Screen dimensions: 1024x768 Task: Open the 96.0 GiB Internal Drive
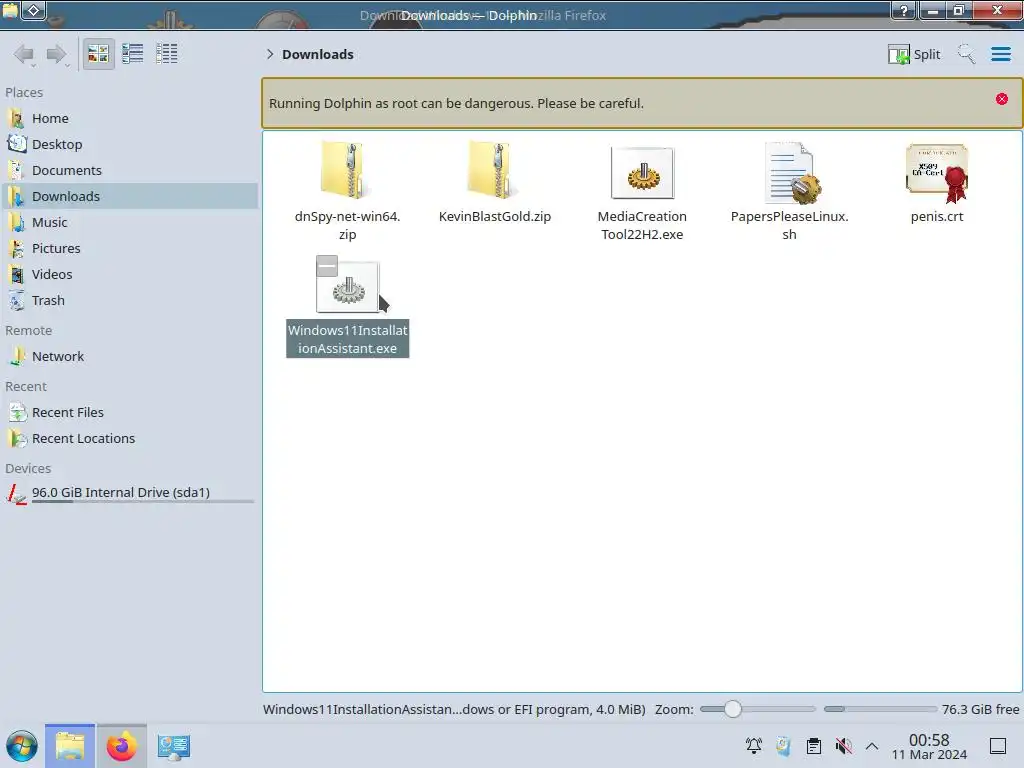129,493
